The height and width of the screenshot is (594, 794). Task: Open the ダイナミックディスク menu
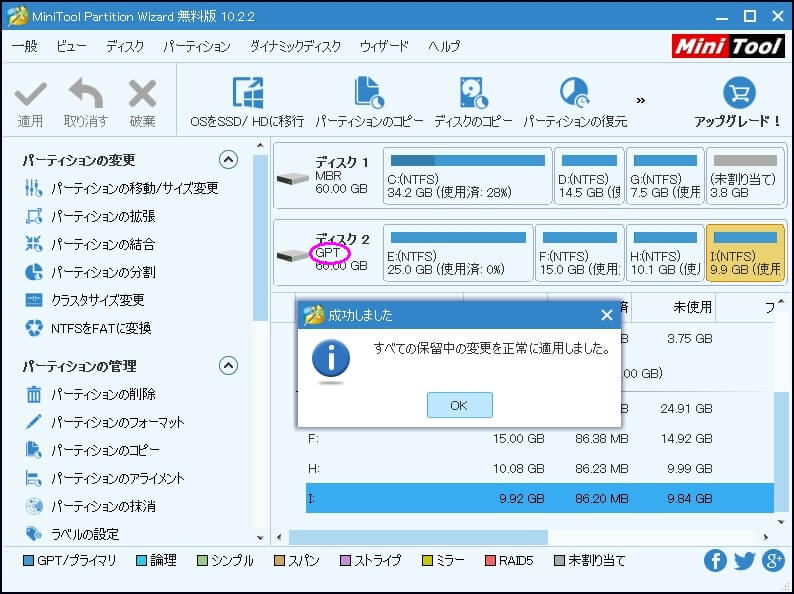coord(295,46)
